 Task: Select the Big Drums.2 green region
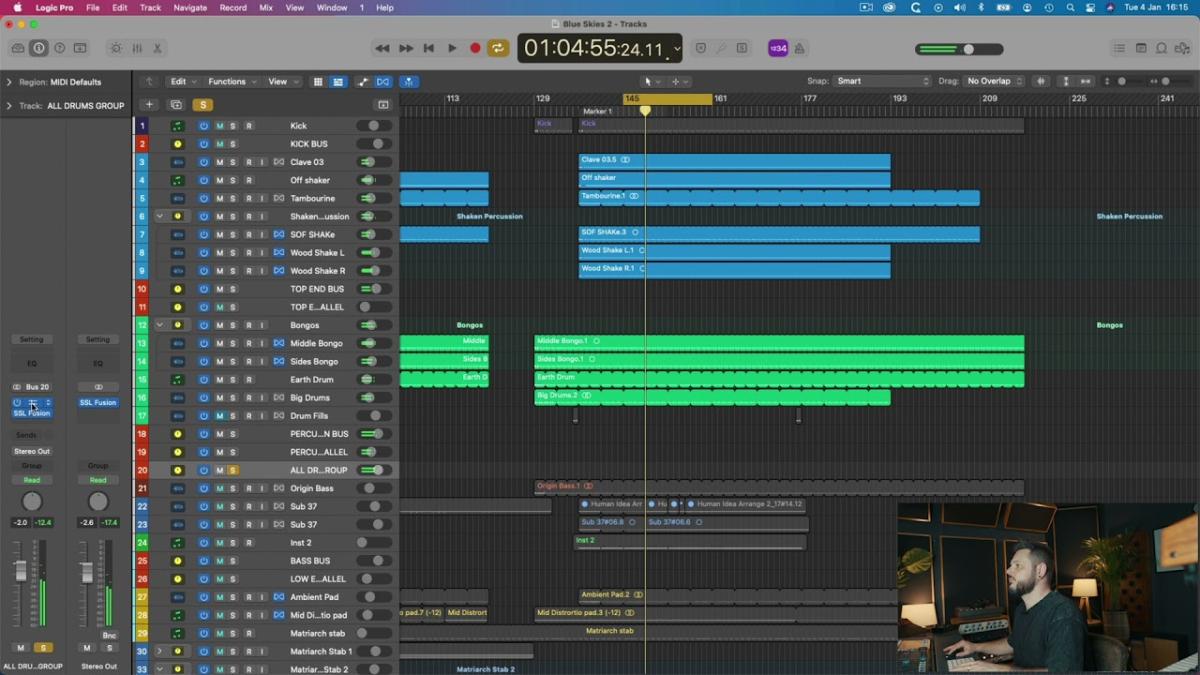[712, 397]
